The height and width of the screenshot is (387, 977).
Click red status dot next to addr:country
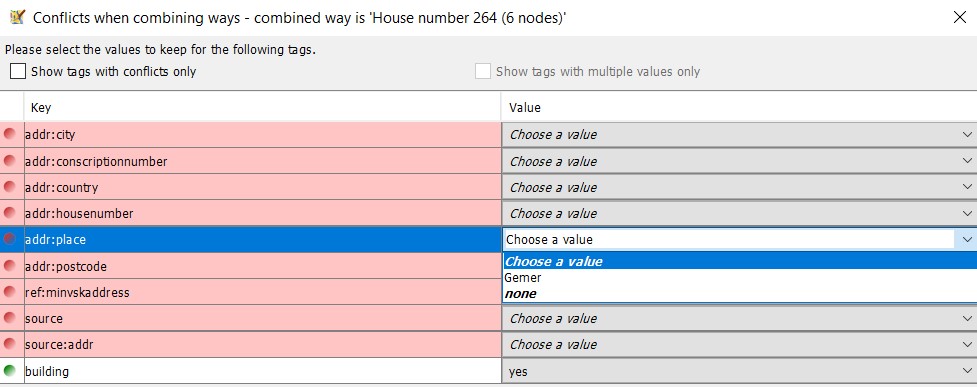(9, 187)
